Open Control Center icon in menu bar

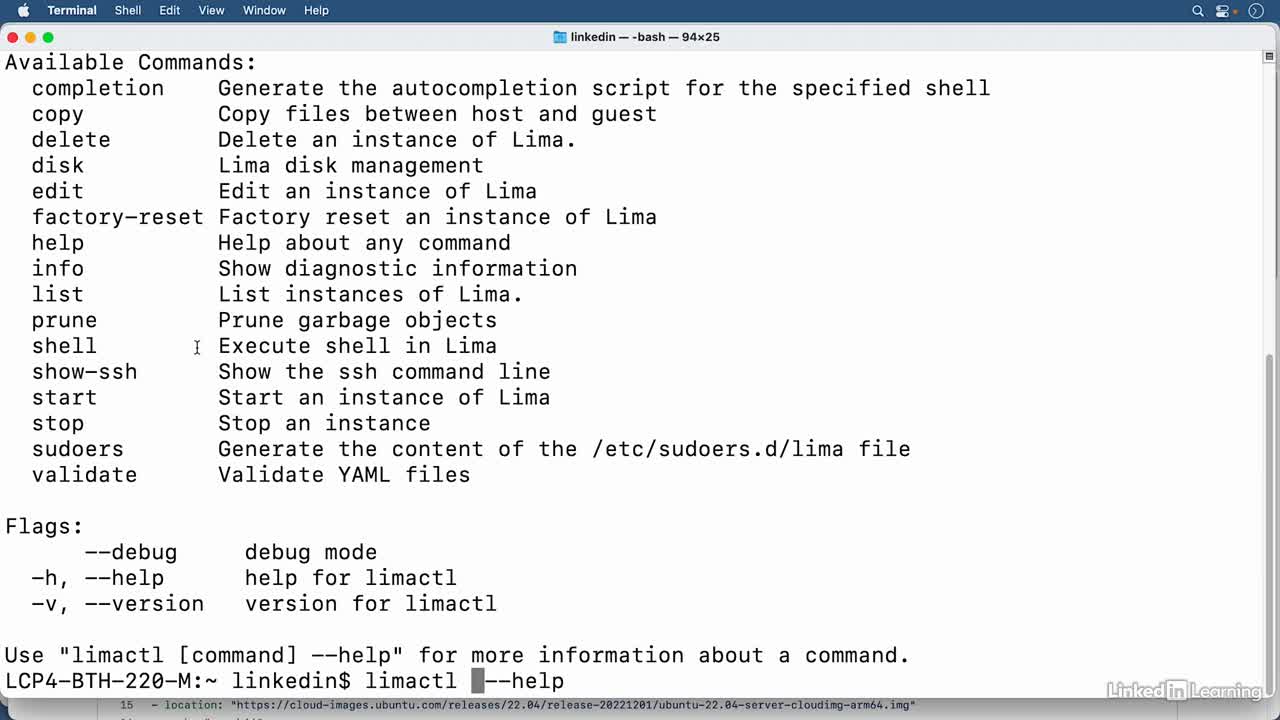click(1222, 11)
